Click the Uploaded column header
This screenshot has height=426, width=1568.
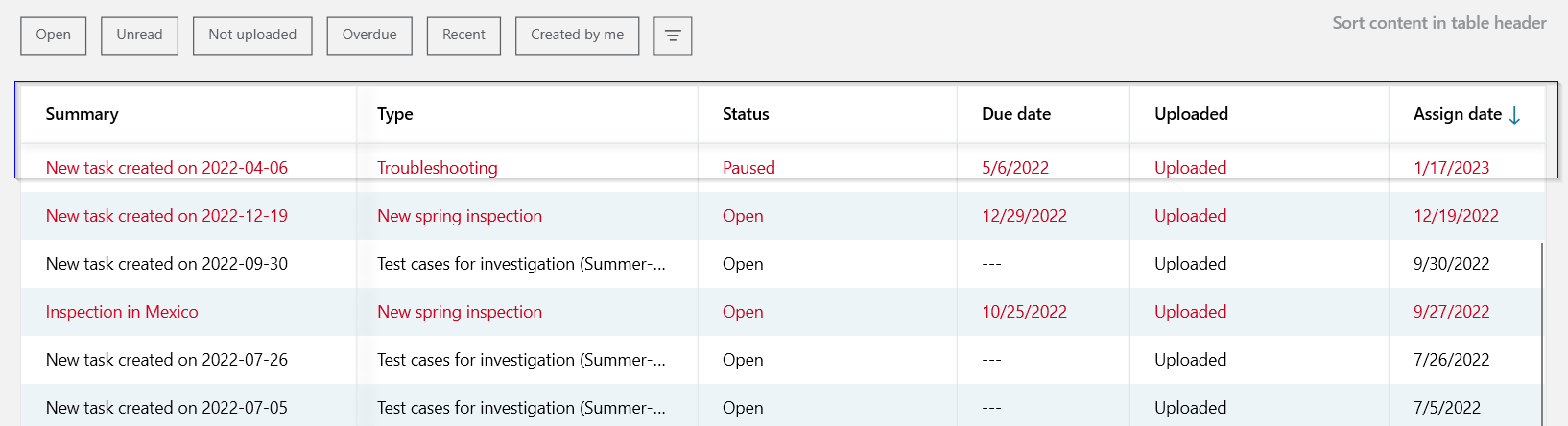coord(1191,114)
